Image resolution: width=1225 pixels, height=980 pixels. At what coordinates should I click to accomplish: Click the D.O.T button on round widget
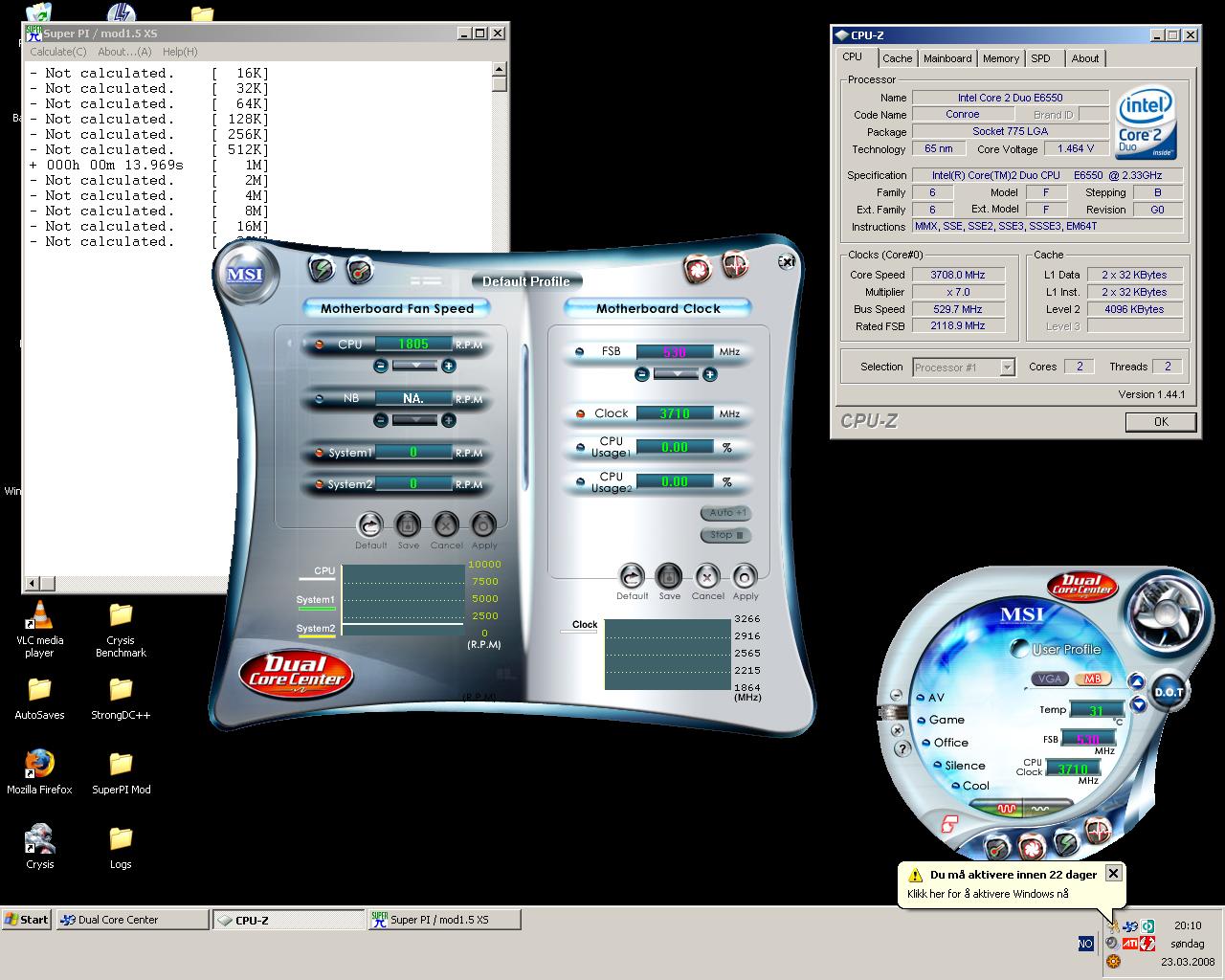(x=1169, y=692)
